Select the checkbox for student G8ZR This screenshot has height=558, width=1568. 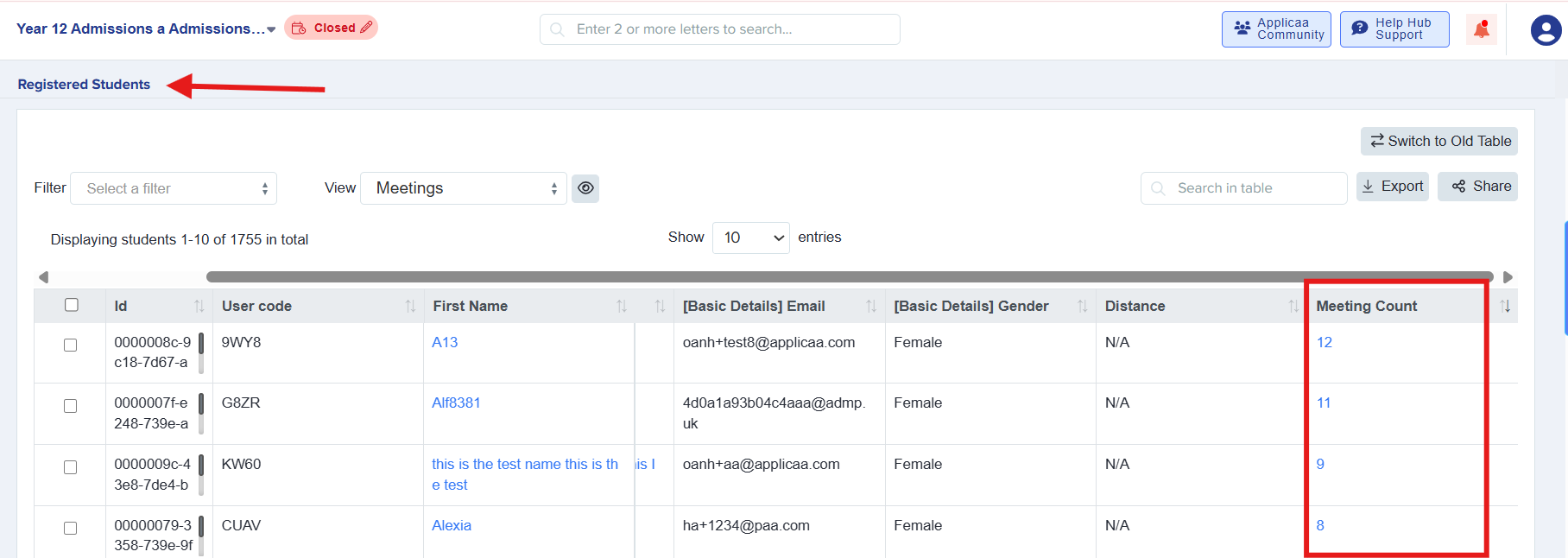[71, 406]
